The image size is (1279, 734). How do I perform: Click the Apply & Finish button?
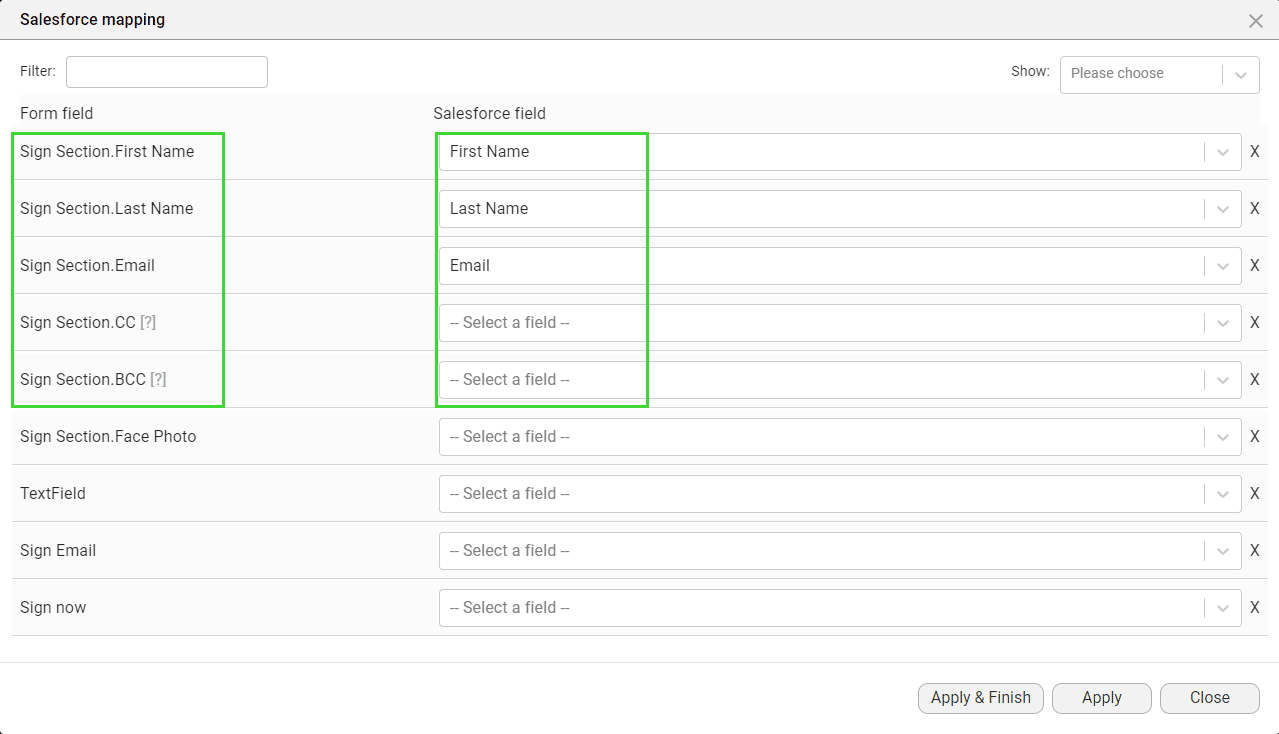click(x=980, y=698)
